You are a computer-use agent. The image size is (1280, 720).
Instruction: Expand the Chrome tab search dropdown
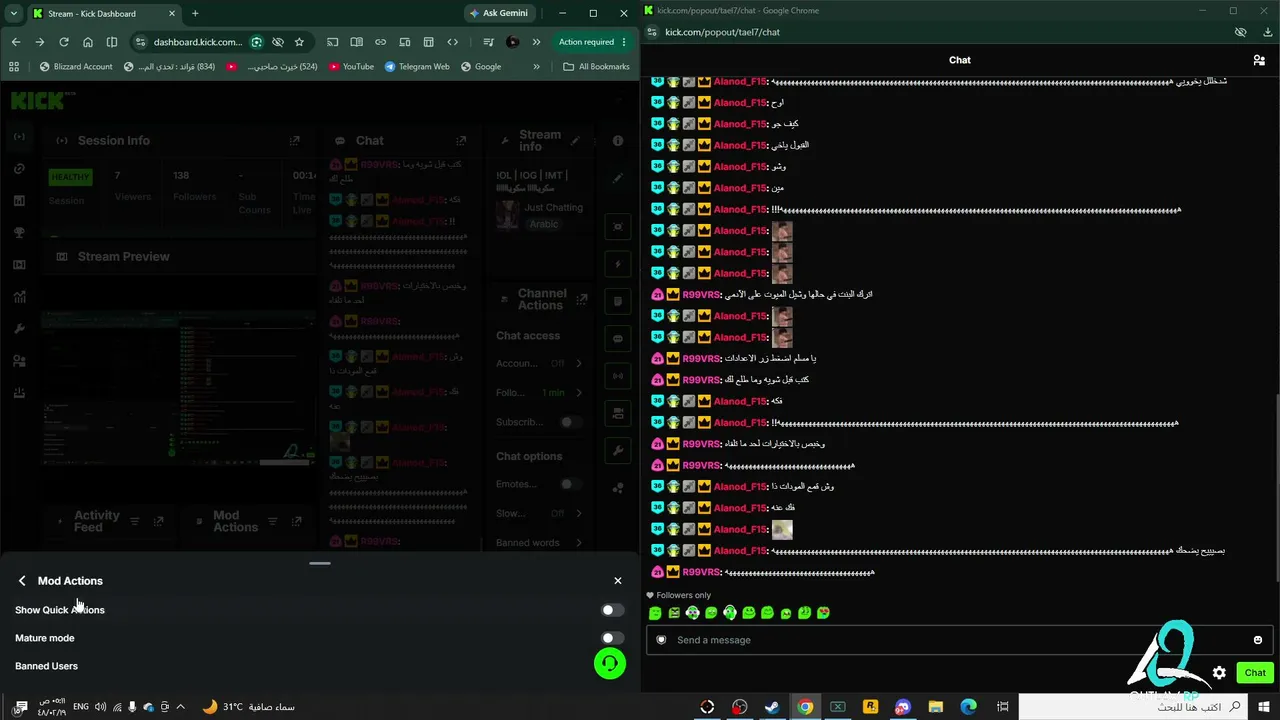14,13
